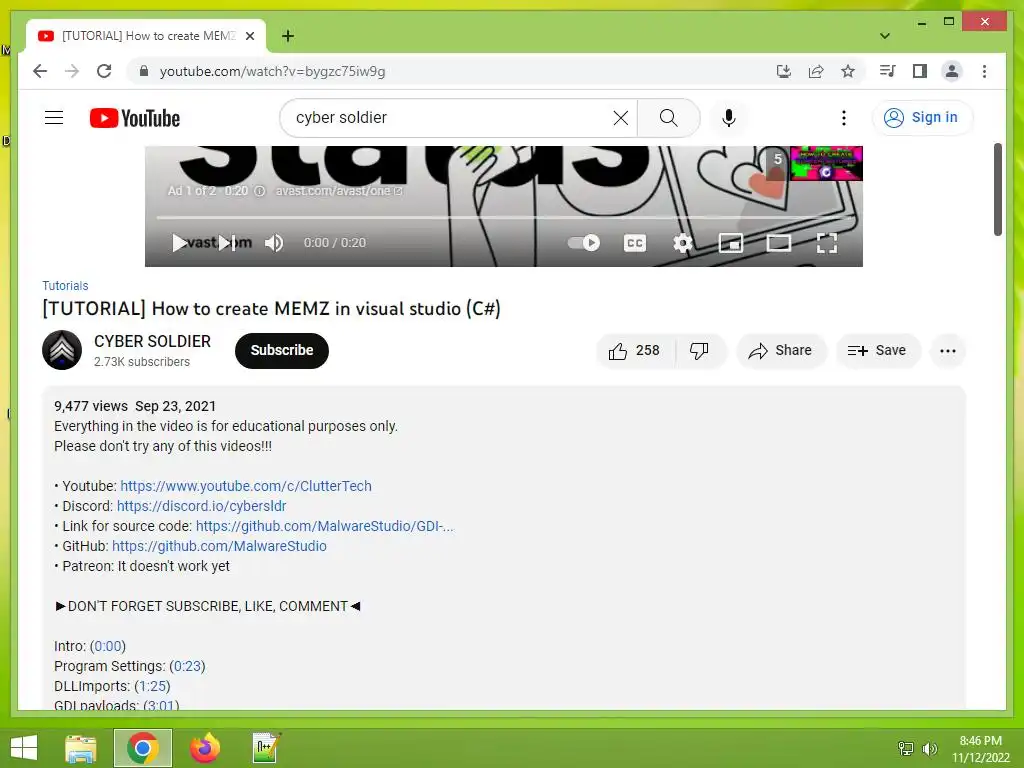Save video to playlist
This screenshot has height=768, width=1024.
point(877,351)
